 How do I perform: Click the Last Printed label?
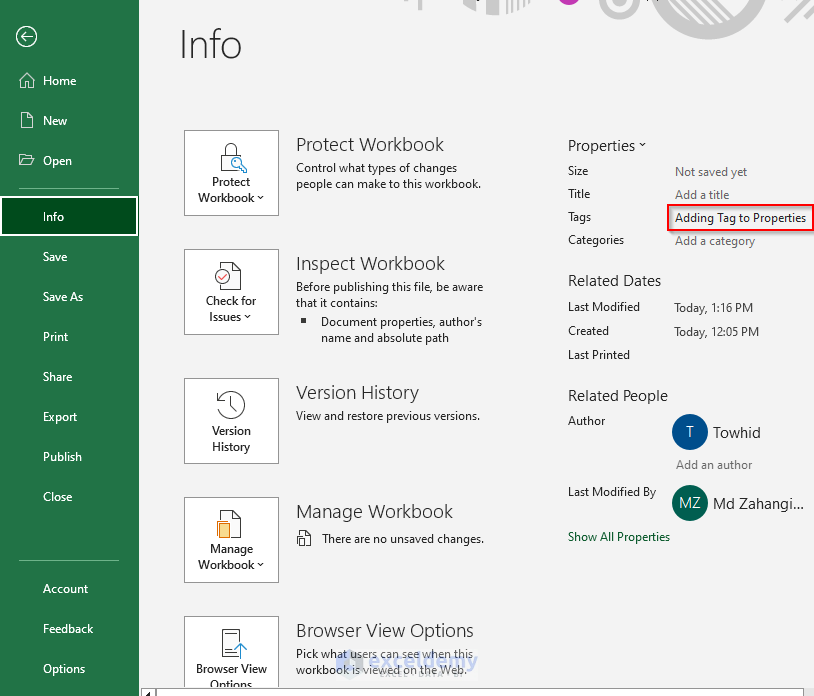click(599, 355)
